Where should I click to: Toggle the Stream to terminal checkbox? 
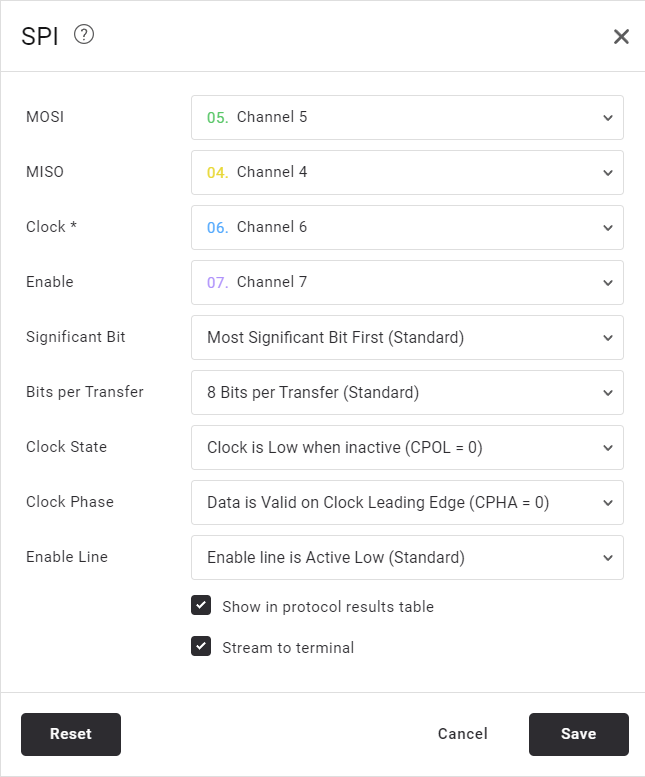(201, 647)
